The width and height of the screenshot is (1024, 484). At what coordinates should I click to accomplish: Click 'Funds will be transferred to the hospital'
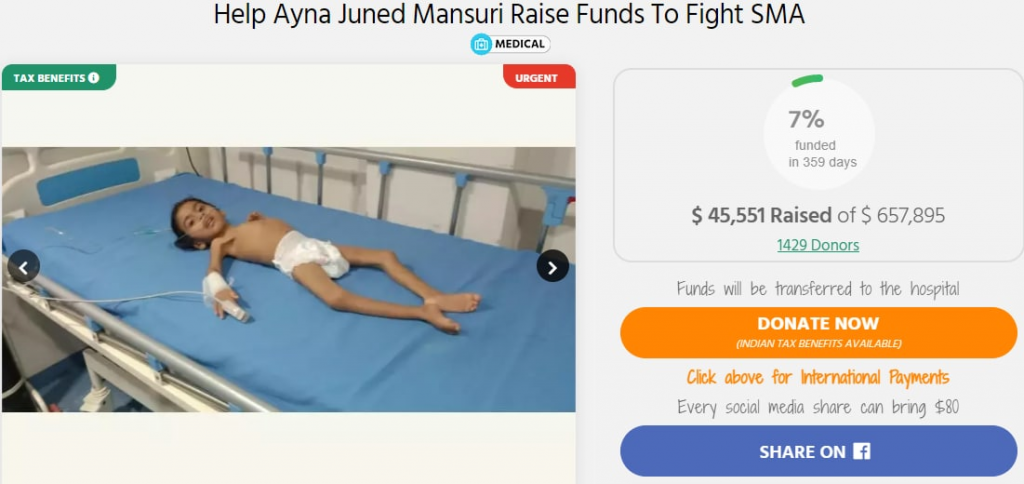coord(818,289)
